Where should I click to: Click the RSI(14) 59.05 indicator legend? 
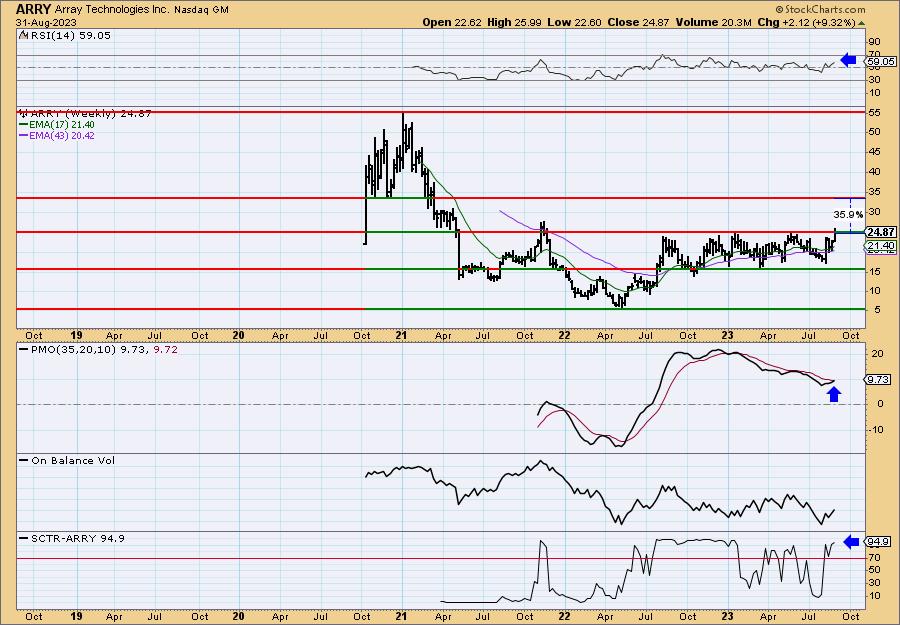pyautogui.click(x=69, y=36)
